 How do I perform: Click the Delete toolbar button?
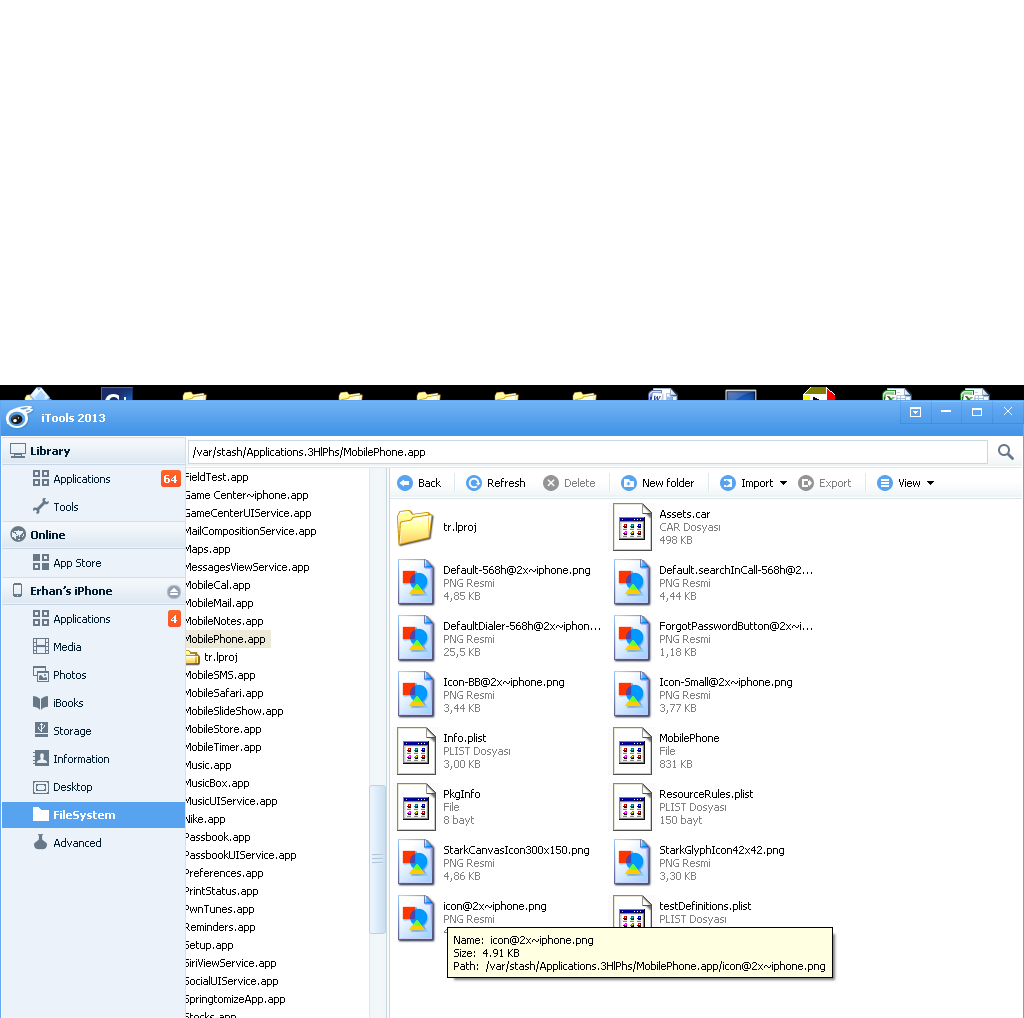569,483
